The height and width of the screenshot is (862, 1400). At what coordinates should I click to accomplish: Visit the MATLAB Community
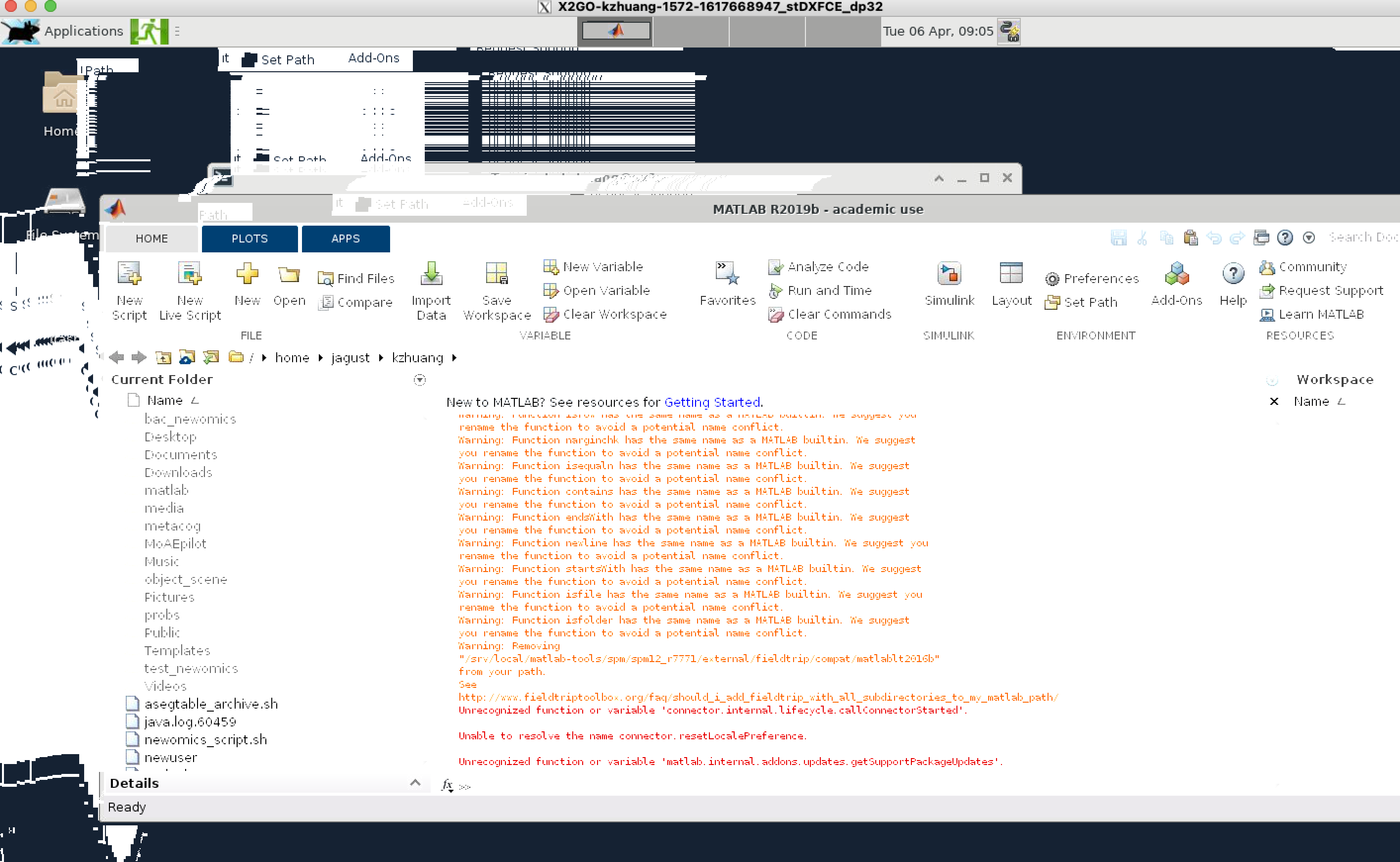coord(1303,267)
